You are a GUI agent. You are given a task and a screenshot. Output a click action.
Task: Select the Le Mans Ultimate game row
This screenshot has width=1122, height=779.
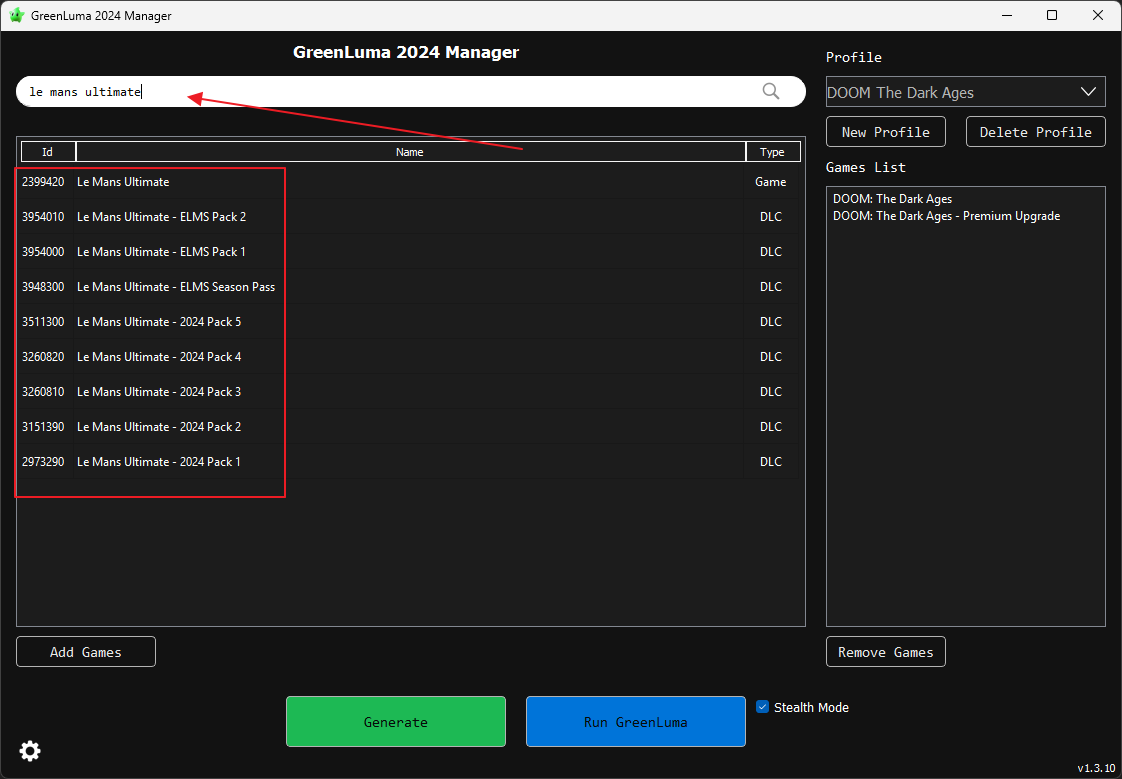(123, 182)
